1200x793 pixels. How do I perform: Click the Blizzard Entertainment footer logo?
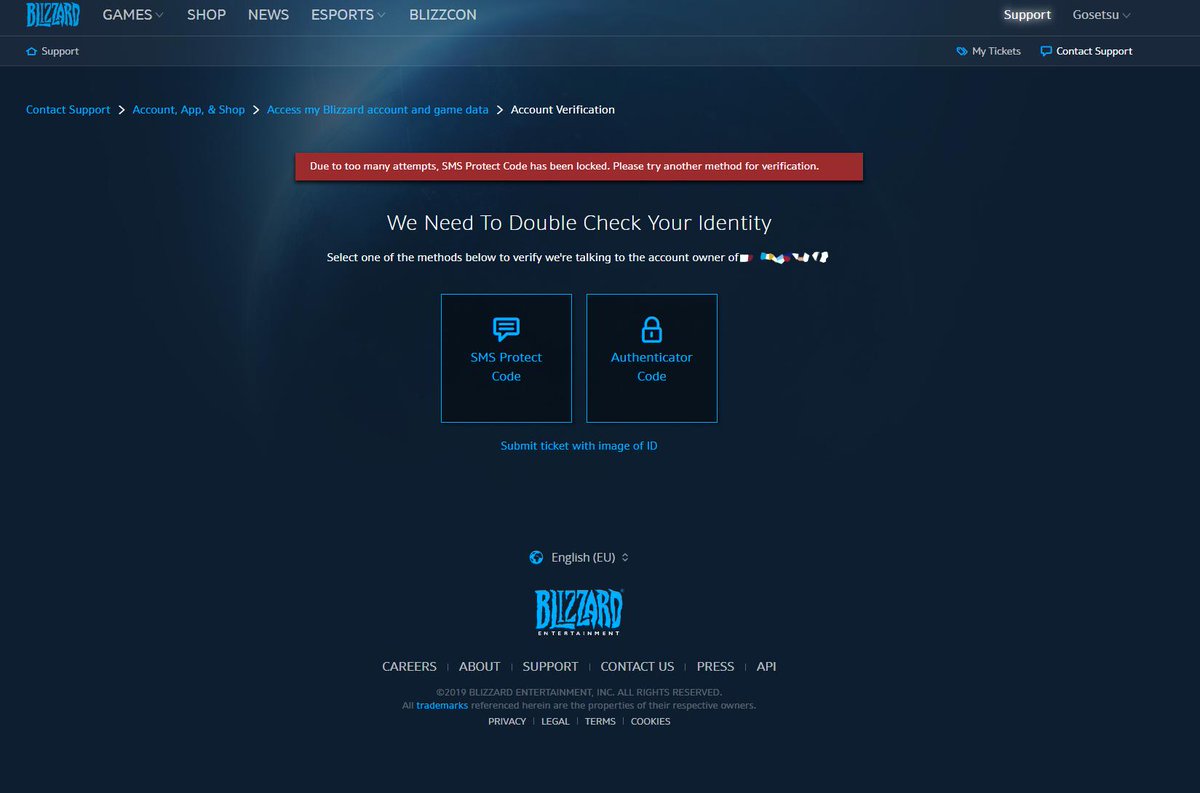point(579,612)
